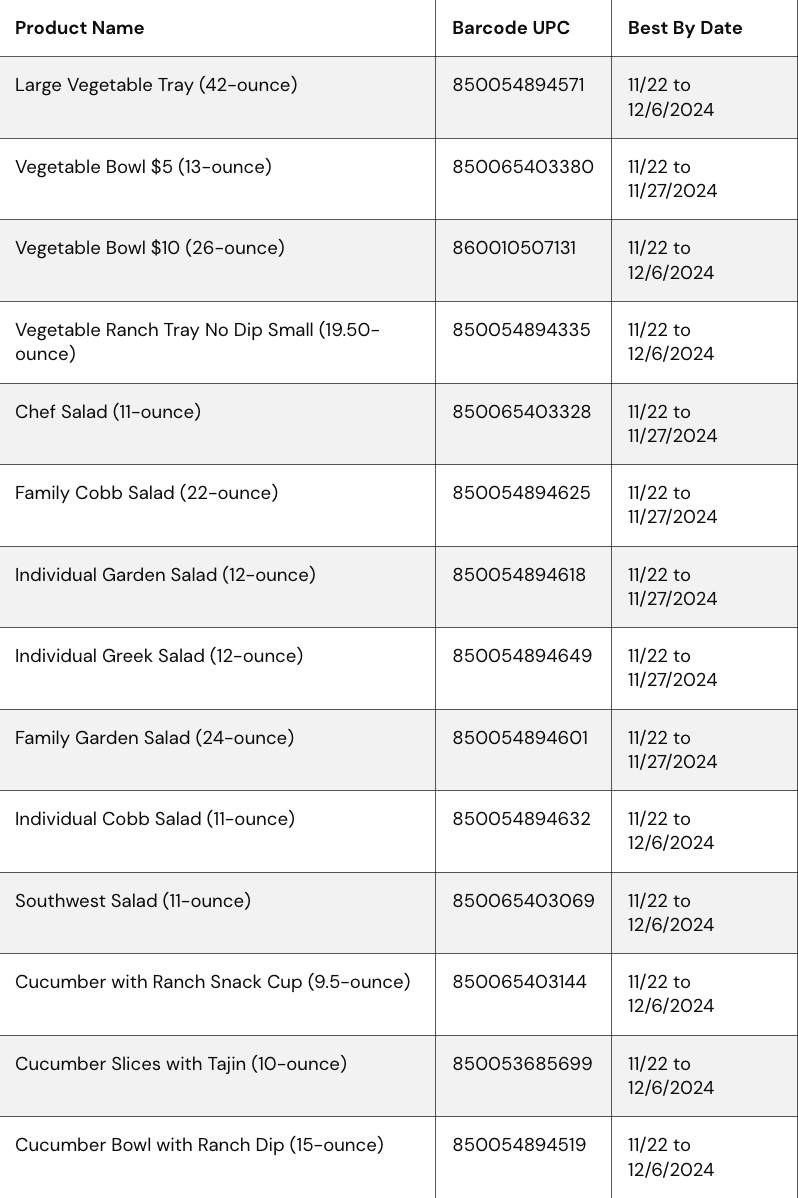Click barcode 850054894625
The height and width of the screenshot is (1198, 798).
[521, 493]
